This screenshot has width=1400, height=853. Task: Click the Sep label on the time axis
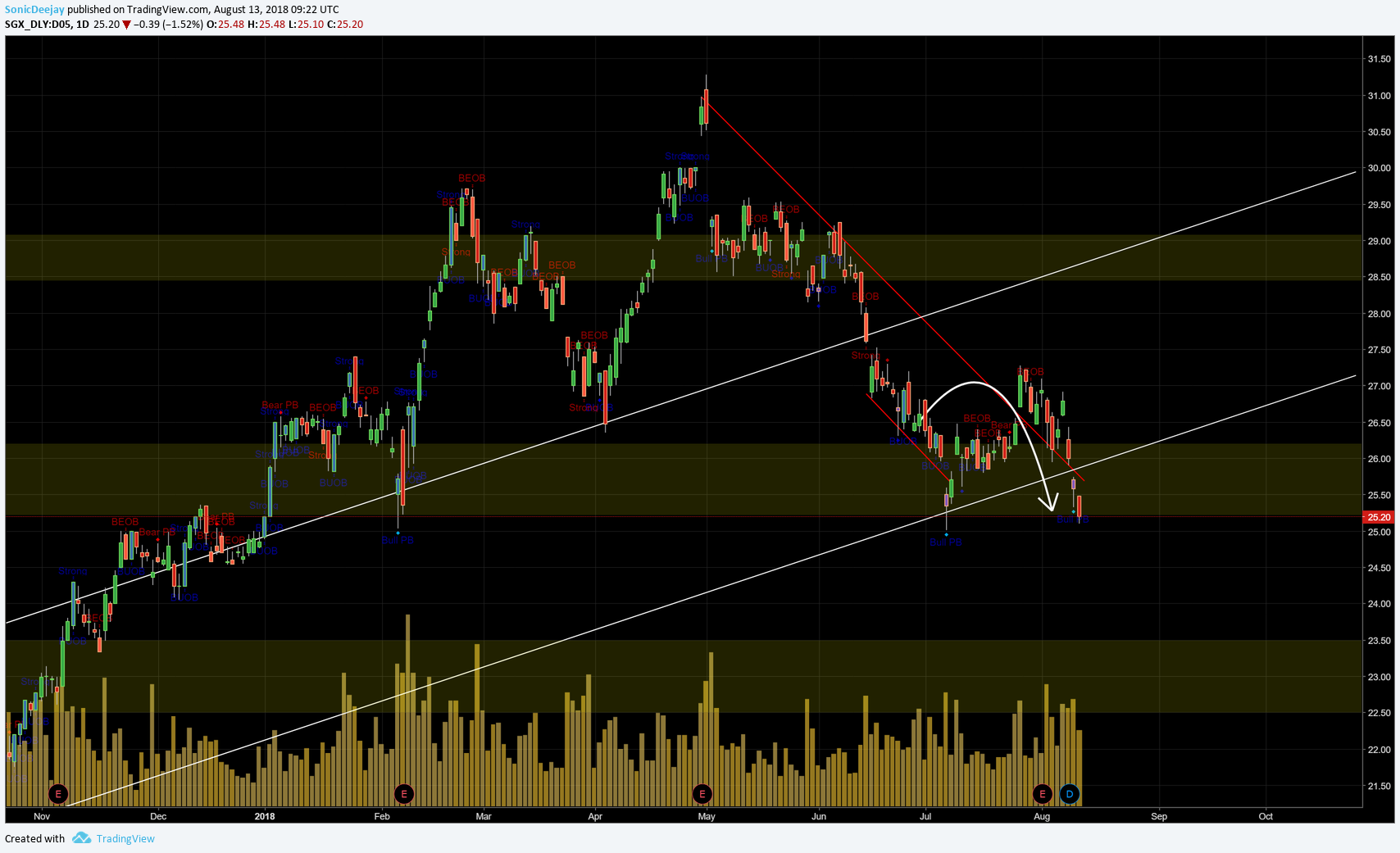(1159, 816)
